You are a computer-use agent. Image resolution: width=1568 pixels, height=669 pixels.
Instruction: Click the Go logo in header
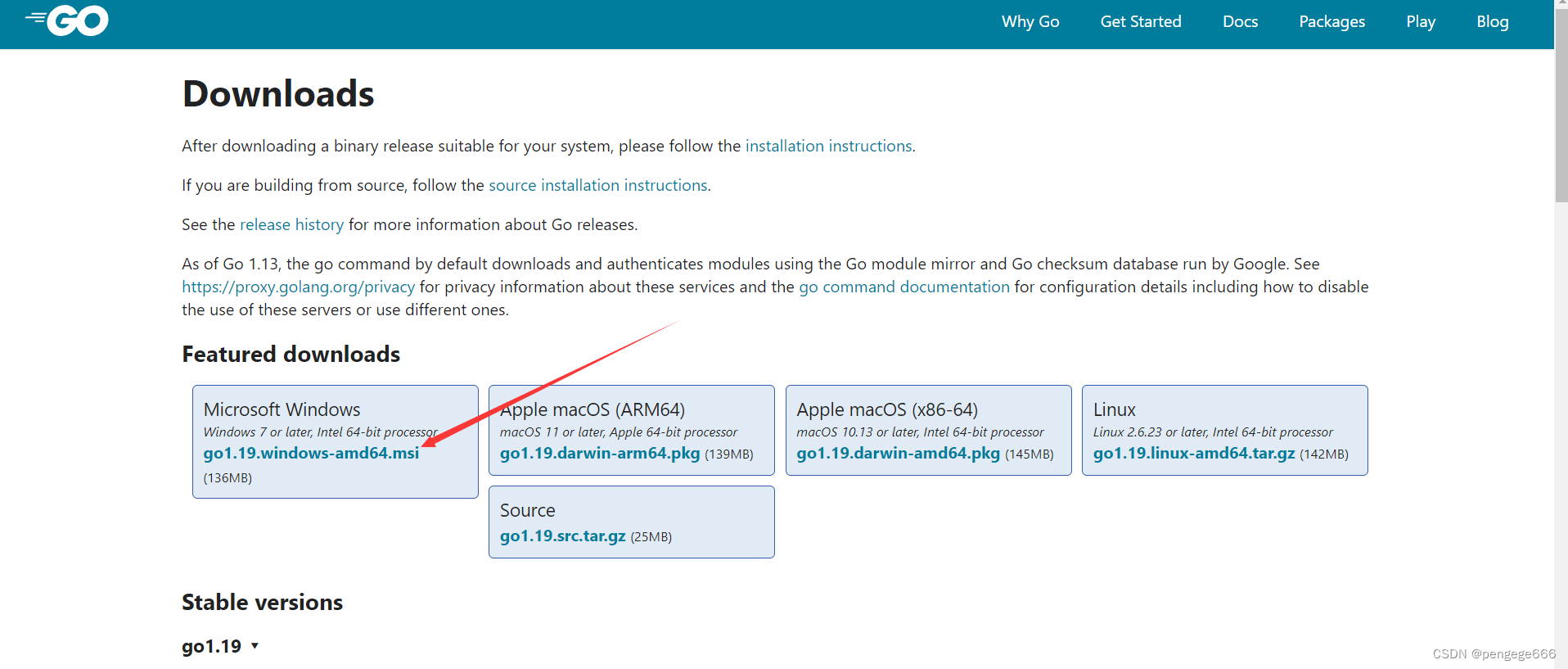(x=66, y=20)
